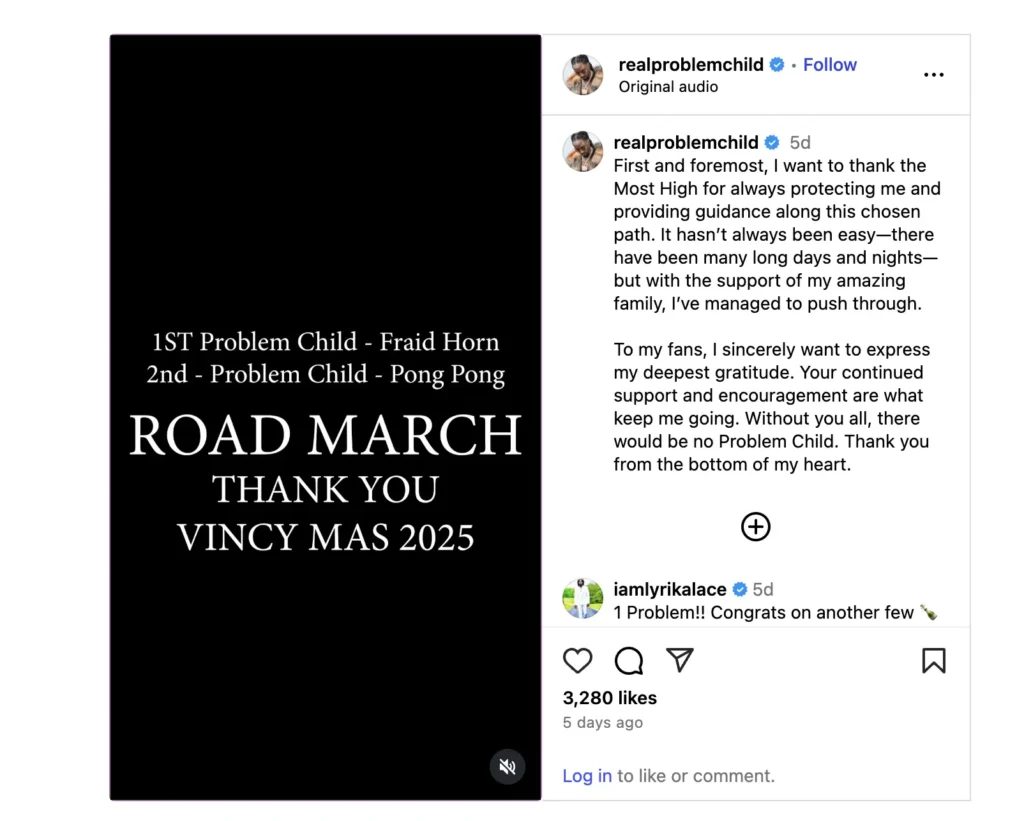Visit the iamlyrikalace username link
This screenshot has width=1024, height=821.
[669, 589]
